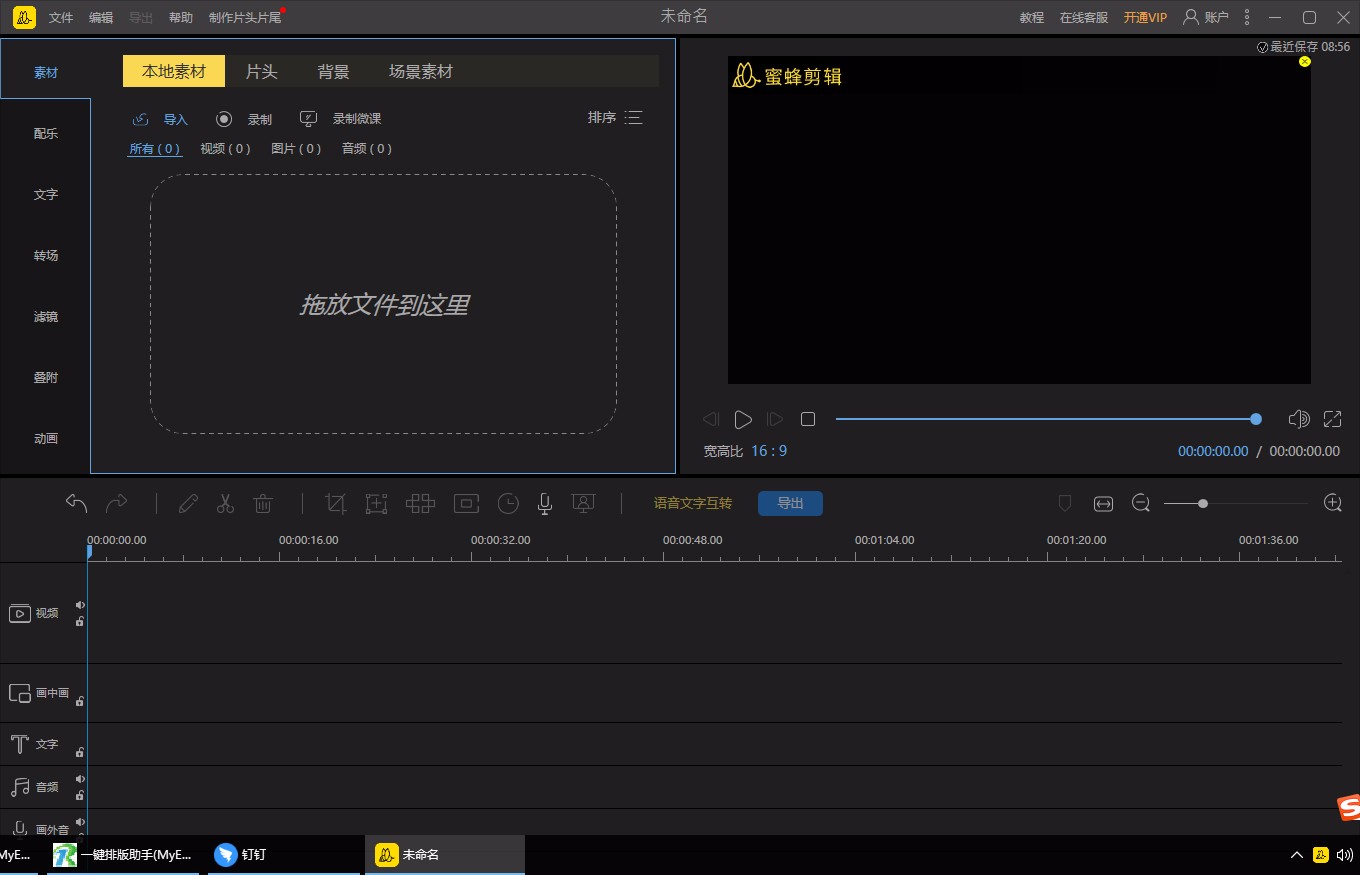Open the three-dot more options menu

[x=1246, y=17]
